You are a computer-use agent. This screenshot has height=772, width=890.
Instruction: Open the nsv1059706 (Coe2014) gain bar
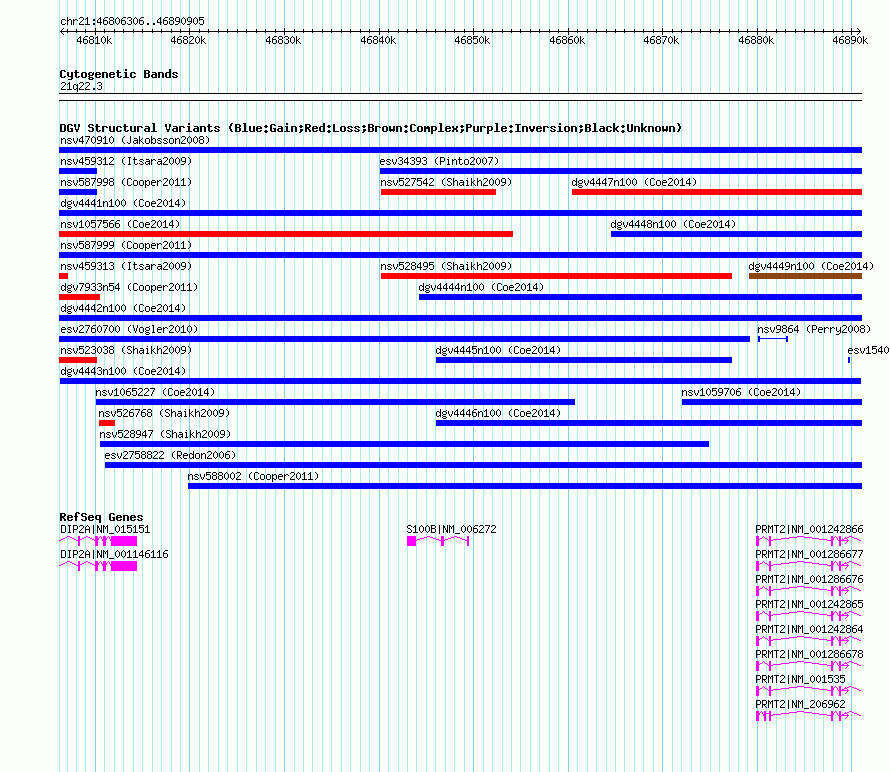pyautogui.click(x=772, y=402)
